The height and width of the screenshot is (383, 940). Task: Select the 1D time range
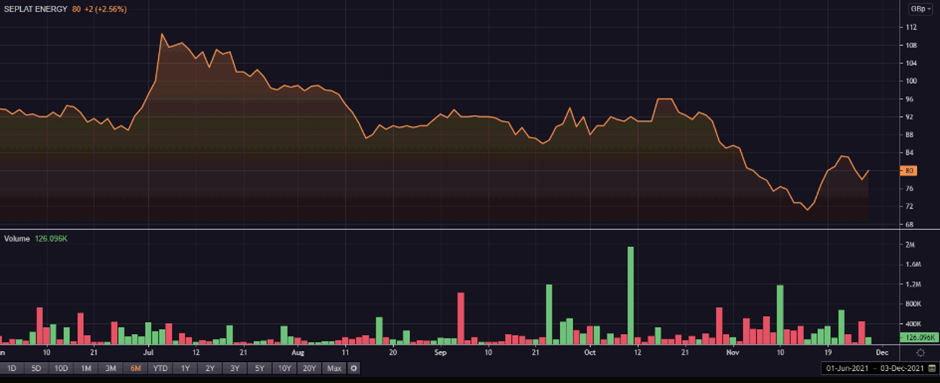coord(12,368)
